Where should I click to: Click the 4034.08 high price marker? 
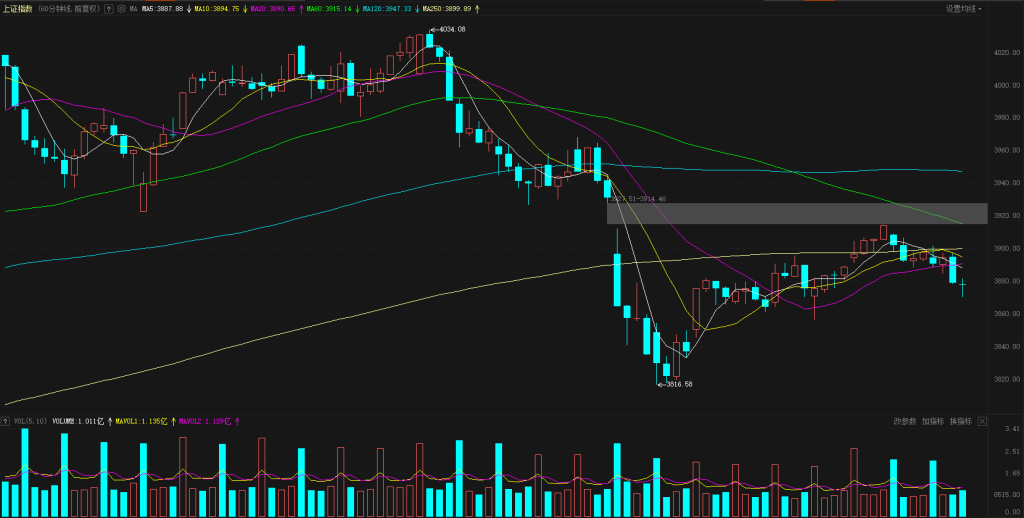451,30
